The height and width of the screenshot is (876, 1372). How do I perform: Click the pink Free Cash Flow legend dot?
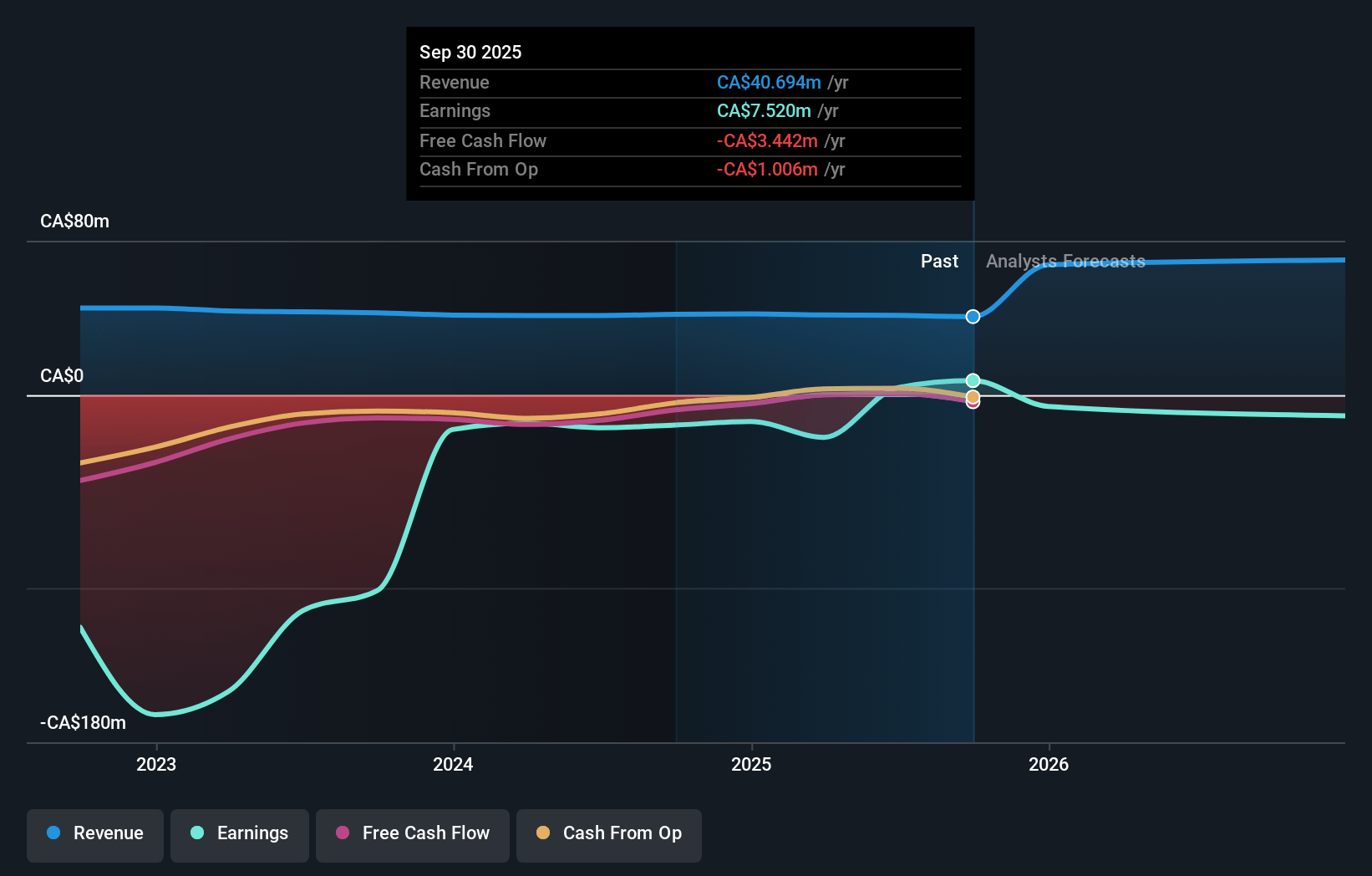tap(343, 833)
